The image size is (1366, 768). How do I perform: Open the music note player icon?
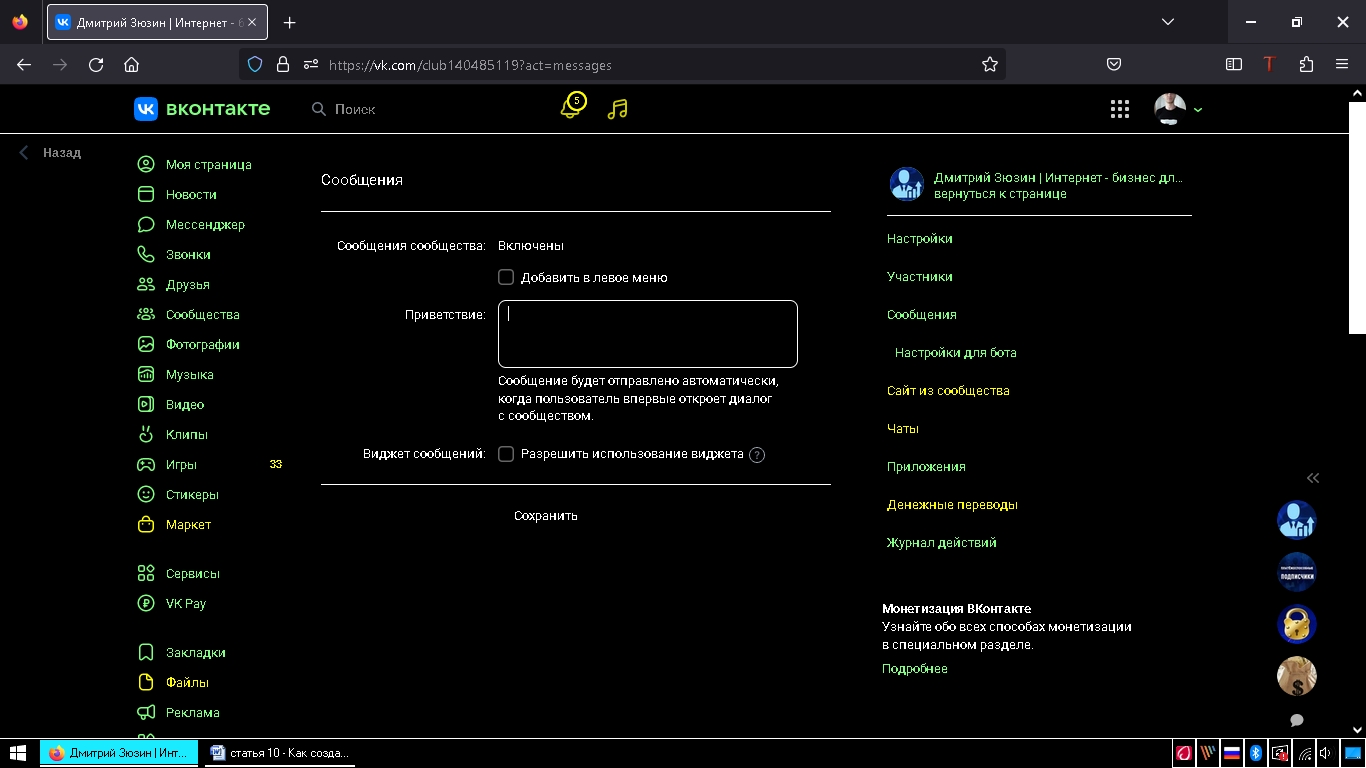[618, 109]
